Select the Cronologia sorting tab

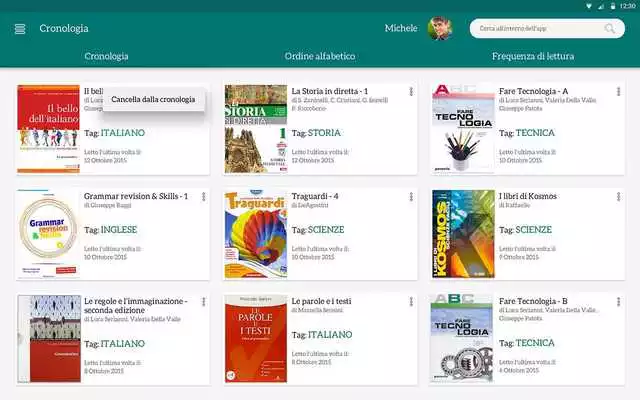106,57
